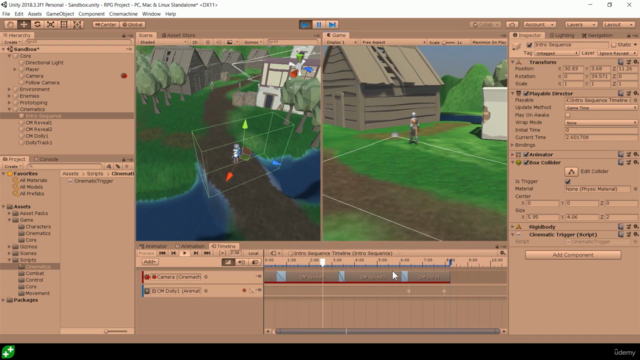
Task: Switch to the Console tab
Action: point(46,159)
